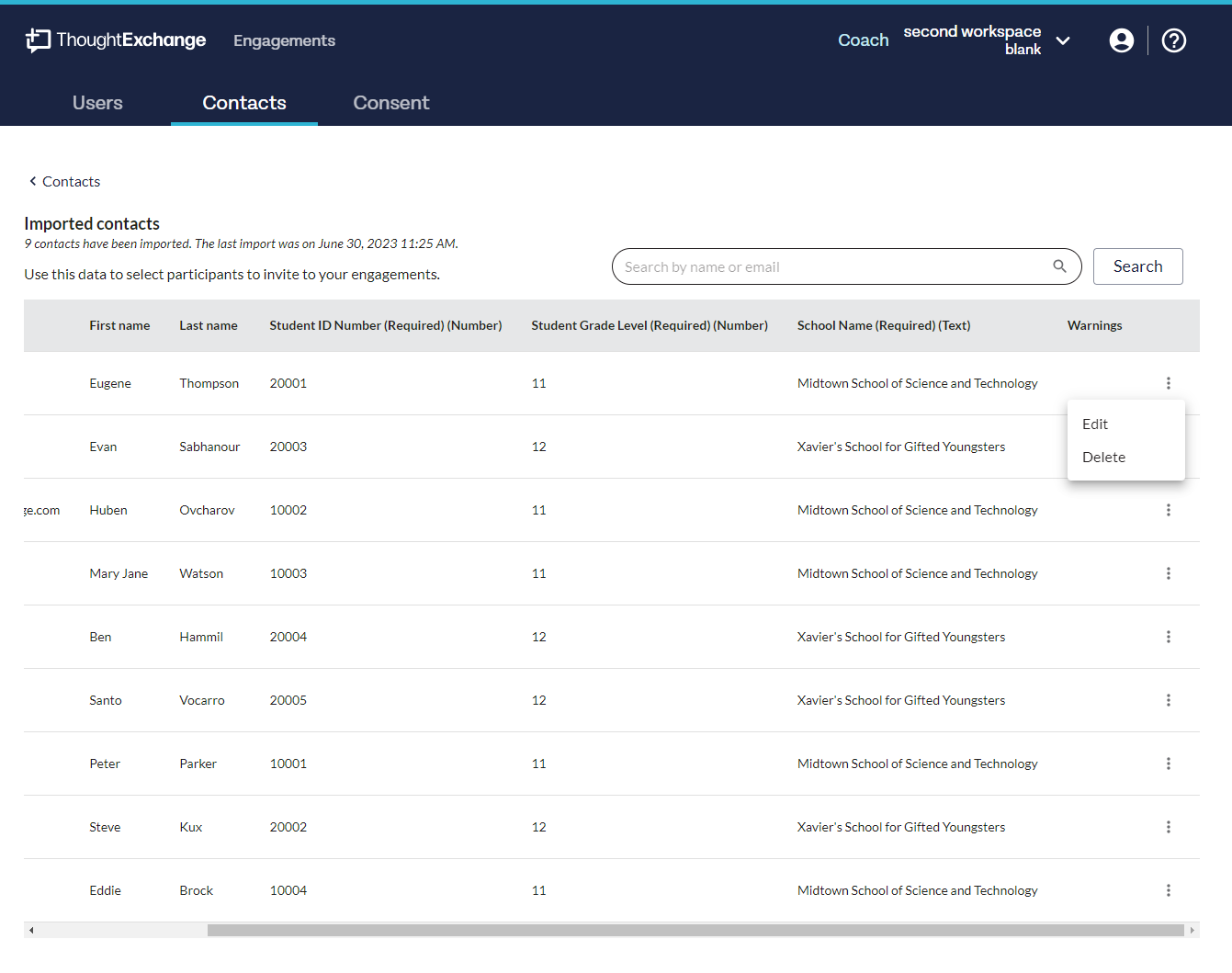Open the help question mark icon
The width and height of the screenshot is (1232, 973).
click(1173, 40)
